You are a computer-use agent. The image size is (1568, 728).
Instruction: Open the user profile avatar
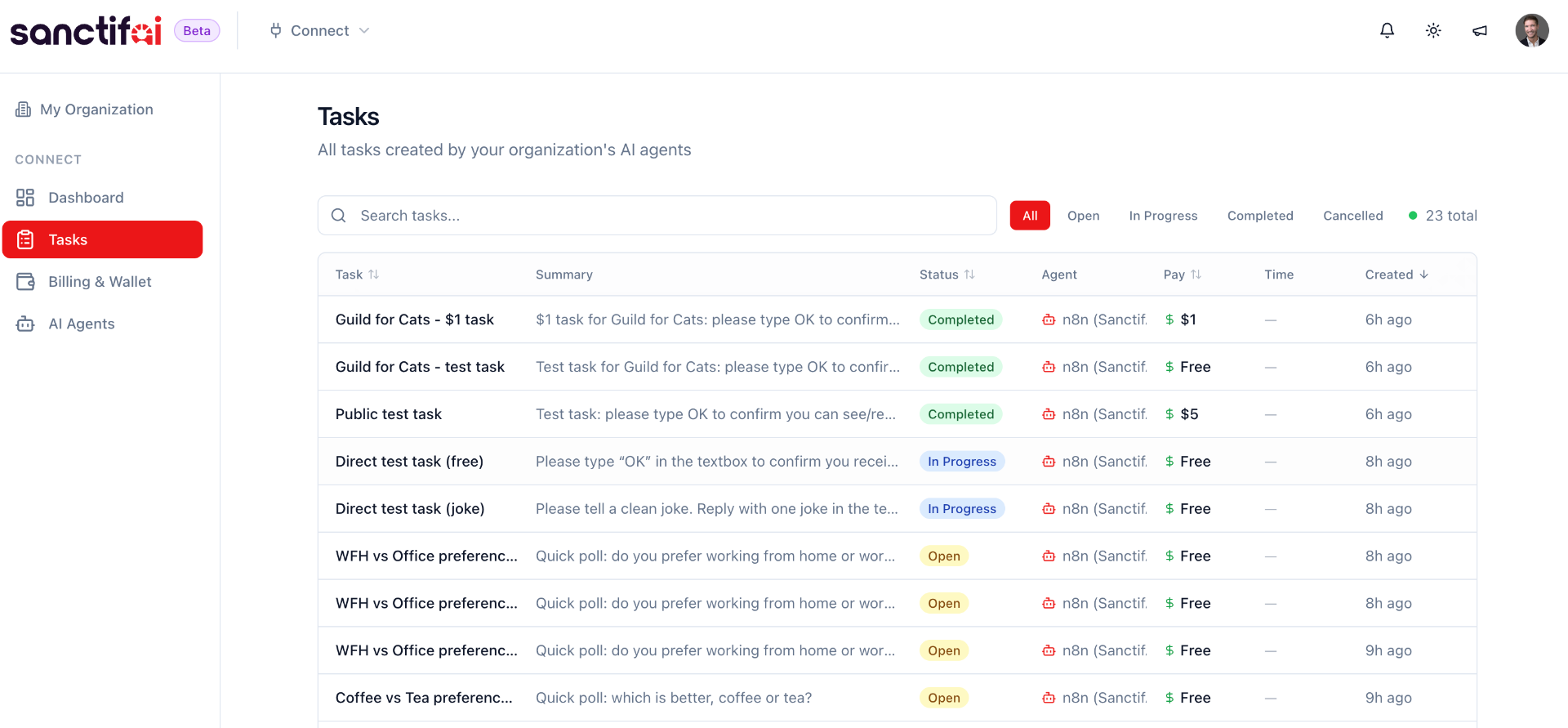click(1532, 30)
